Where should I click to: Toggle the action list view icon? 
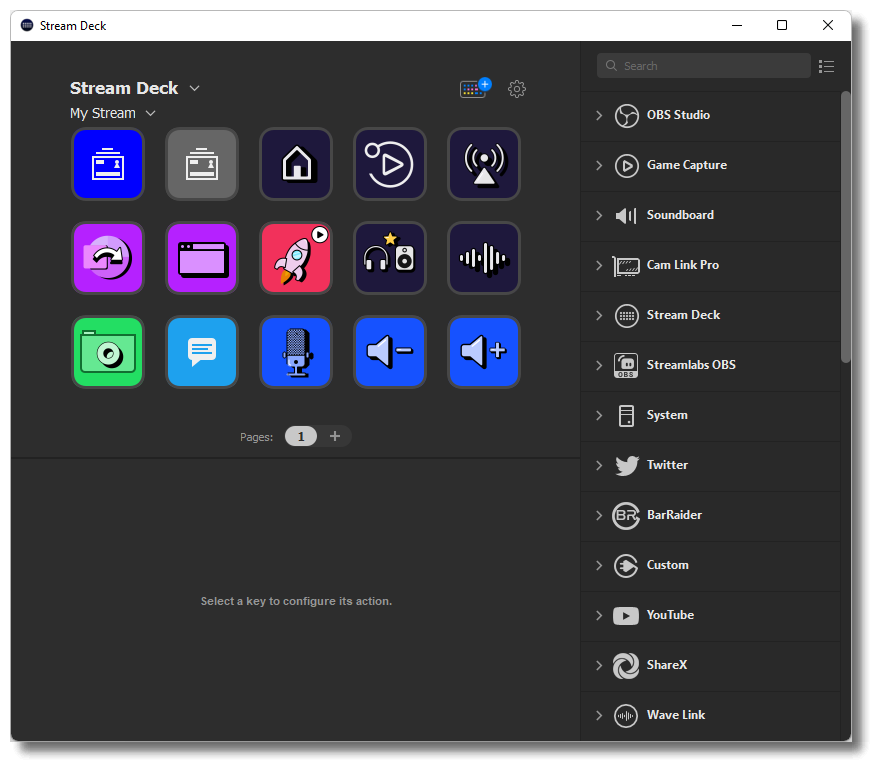pyautogui.click(x=826, y=67)
